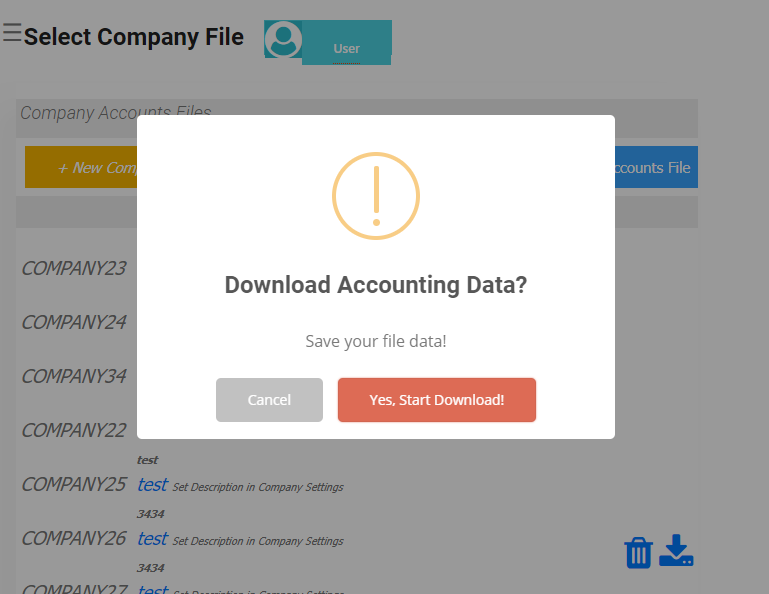Confirm with Yes, Start Download!
The image size is (769, 594).
436,400
